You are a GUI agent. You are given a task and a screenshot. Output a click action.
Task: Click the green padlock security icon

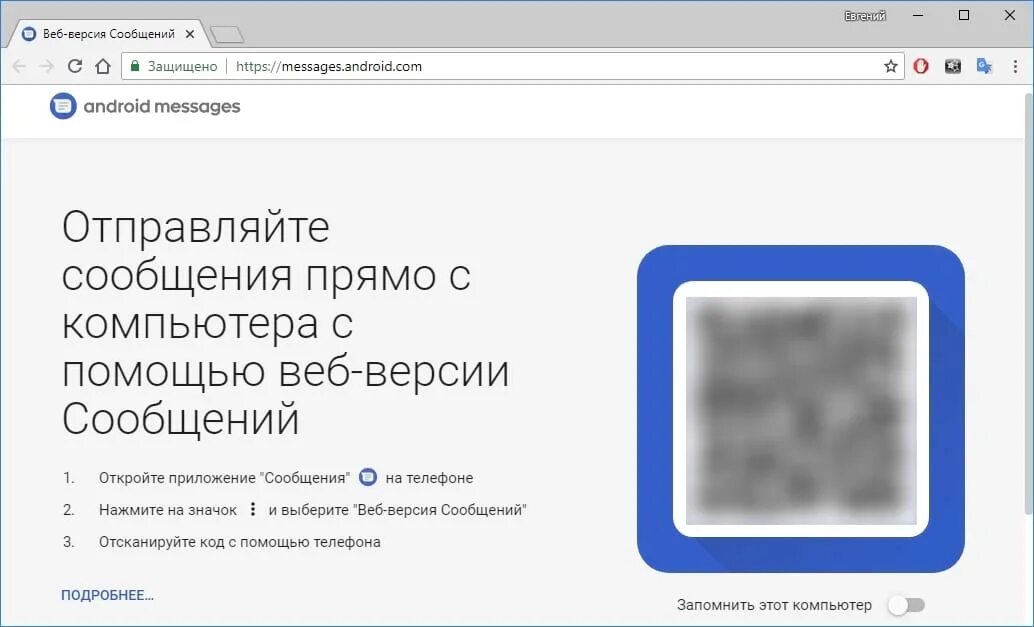[135, 66]
